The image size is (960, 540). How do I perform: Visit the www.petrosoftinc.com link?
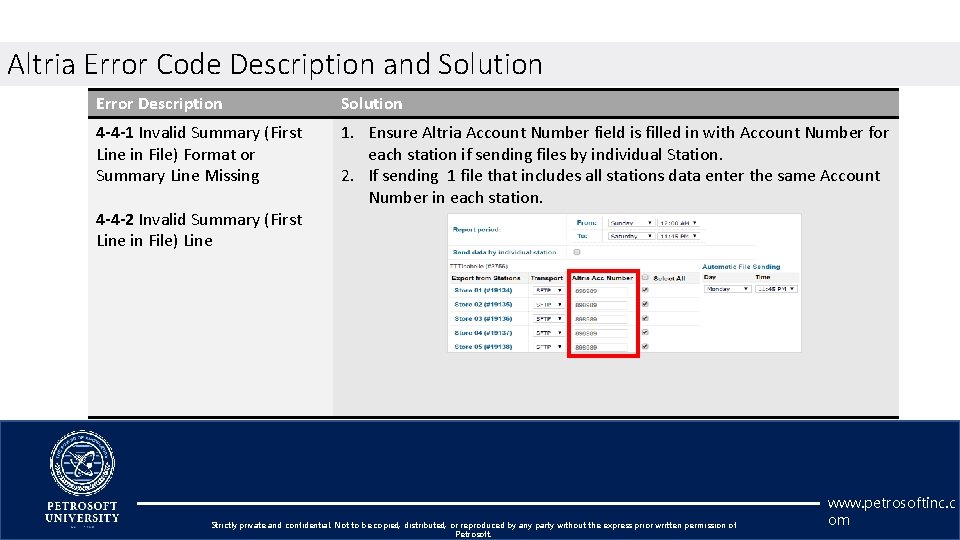pos(891,511)
